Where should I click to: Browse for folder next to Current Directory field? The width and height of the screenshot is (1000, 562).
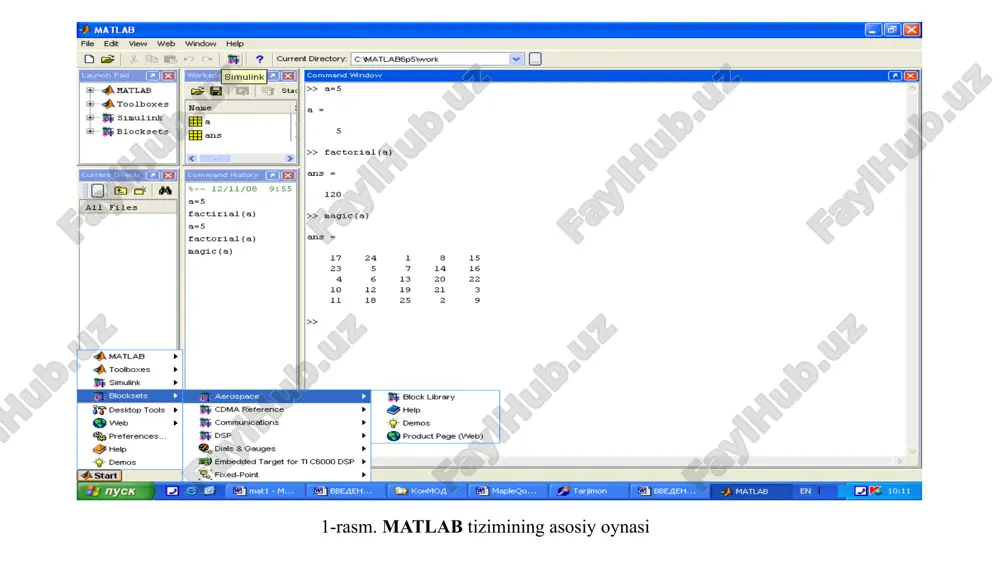535,59
